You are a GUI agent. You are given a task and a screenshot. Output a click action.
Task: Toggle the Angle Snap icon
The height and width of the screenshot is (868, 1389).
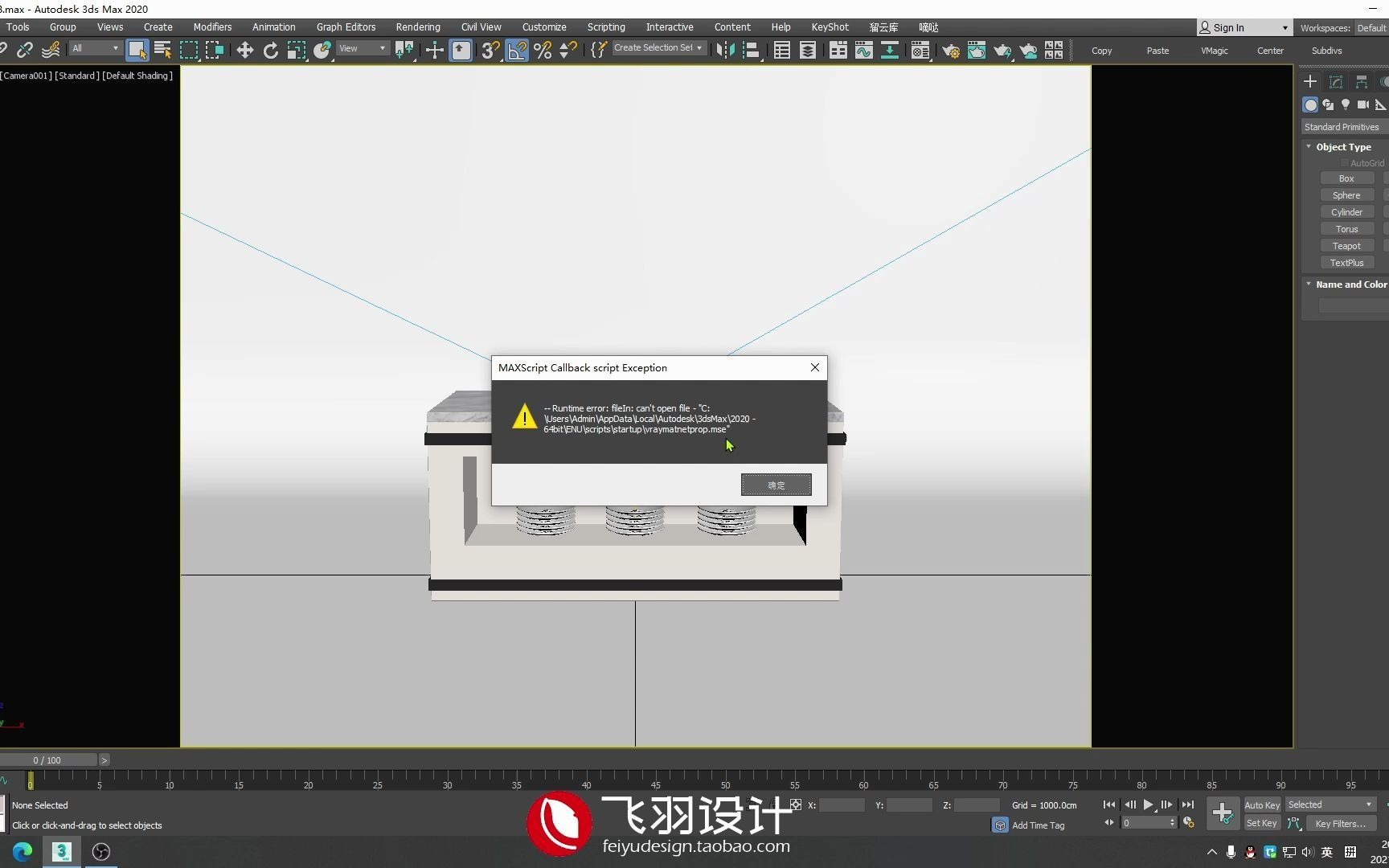(x=517, y=50)
